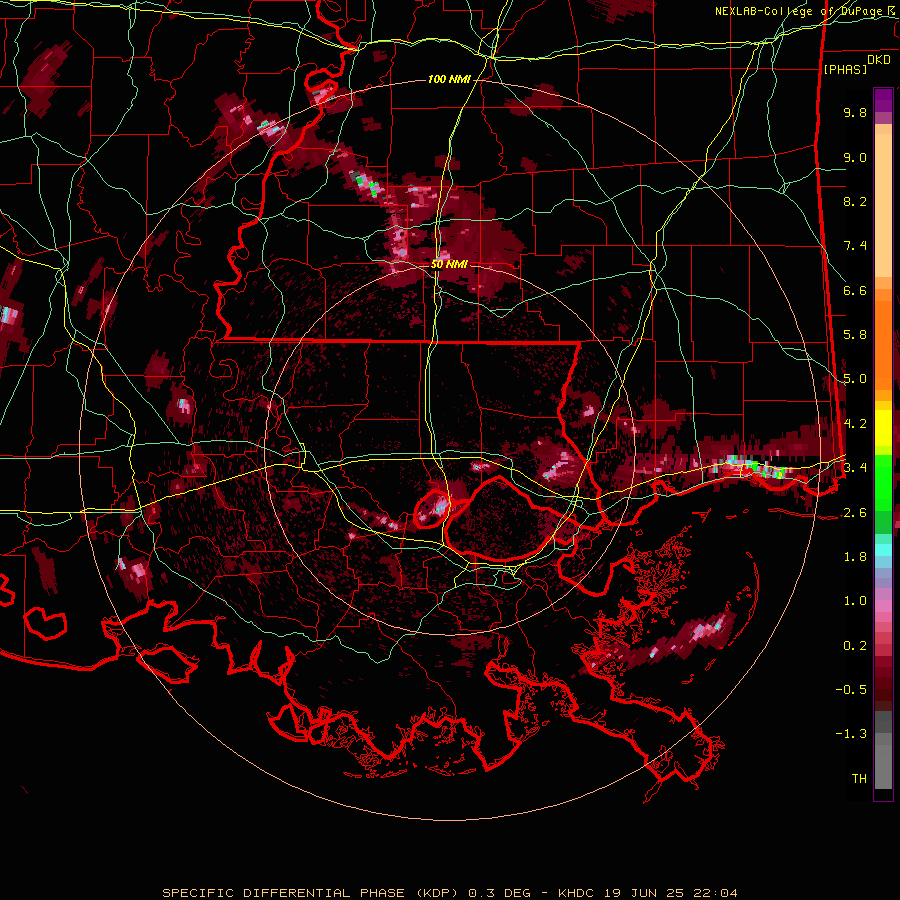Click the 5.0 legend value
The width and height of the screenshot is (900, 900).
855,379
